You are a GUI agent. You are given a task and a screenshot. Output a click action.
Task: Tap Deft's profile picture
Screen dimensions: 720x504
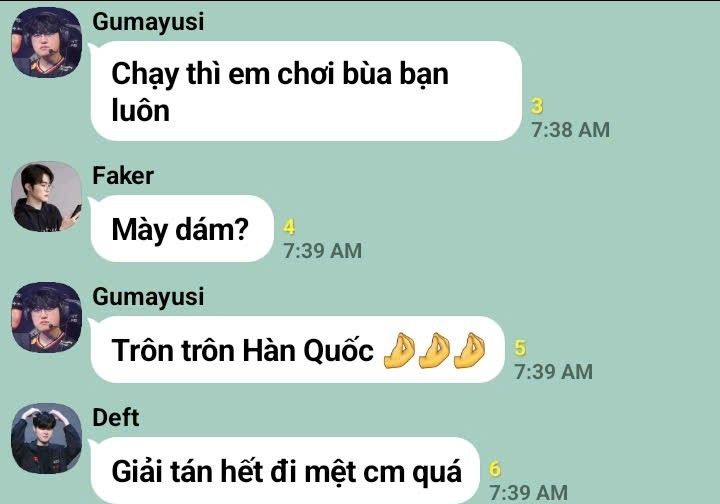[46, 438]
